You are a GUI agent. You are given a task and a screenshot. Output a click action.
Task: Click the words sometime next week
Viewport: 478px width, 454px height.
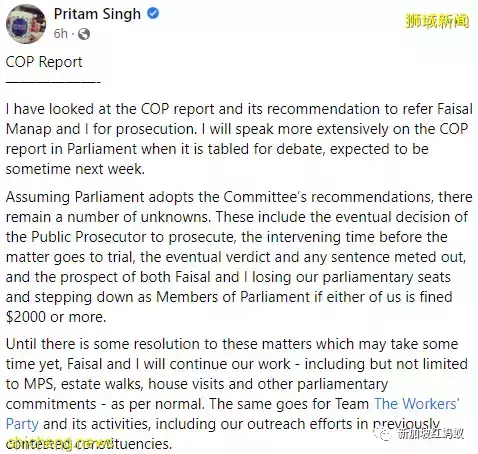[x=75, y=169]
